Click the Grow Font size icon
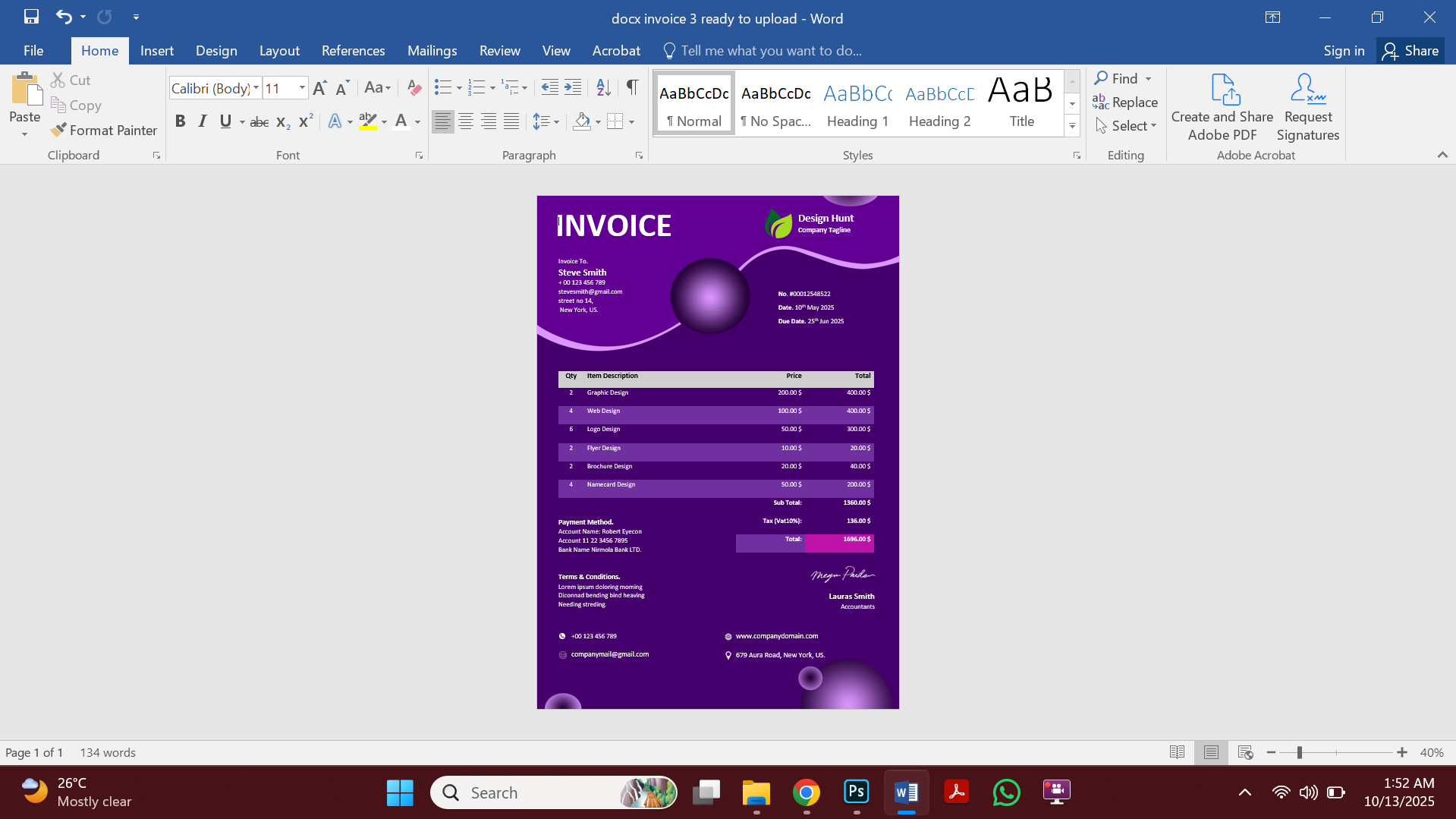 (x=319, y=88)
